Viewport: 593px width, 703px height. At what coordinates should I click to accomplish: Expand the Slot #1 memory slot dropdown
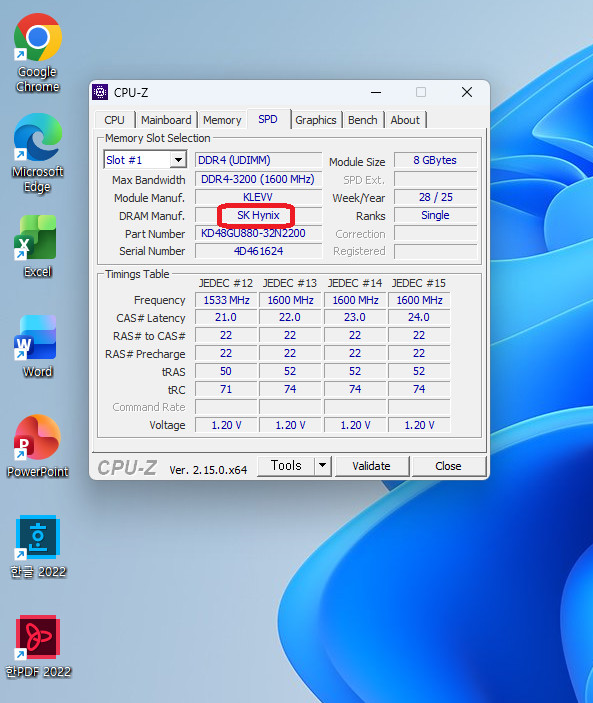click(178, 160)
